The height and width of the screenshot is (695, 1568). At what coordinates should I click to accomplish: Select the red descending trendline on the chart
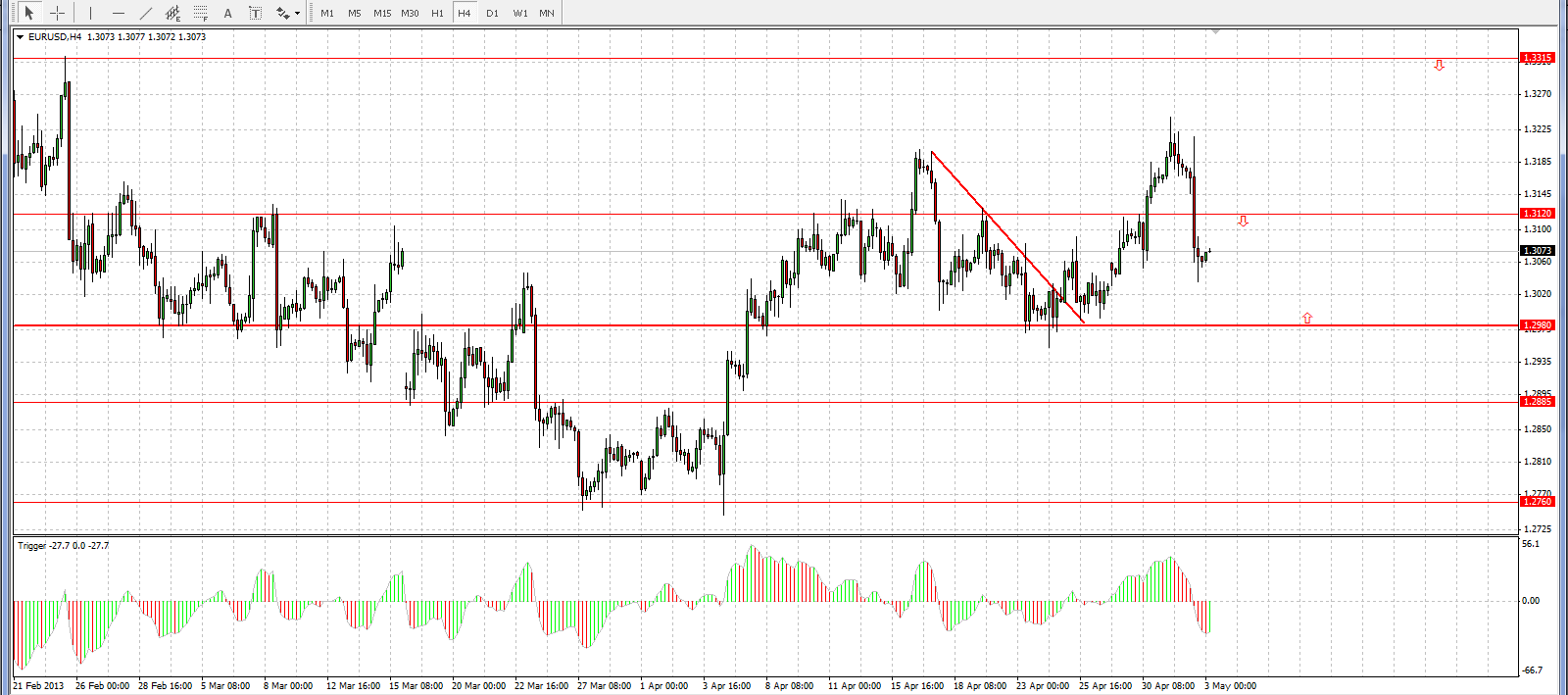coord(1007,237)
